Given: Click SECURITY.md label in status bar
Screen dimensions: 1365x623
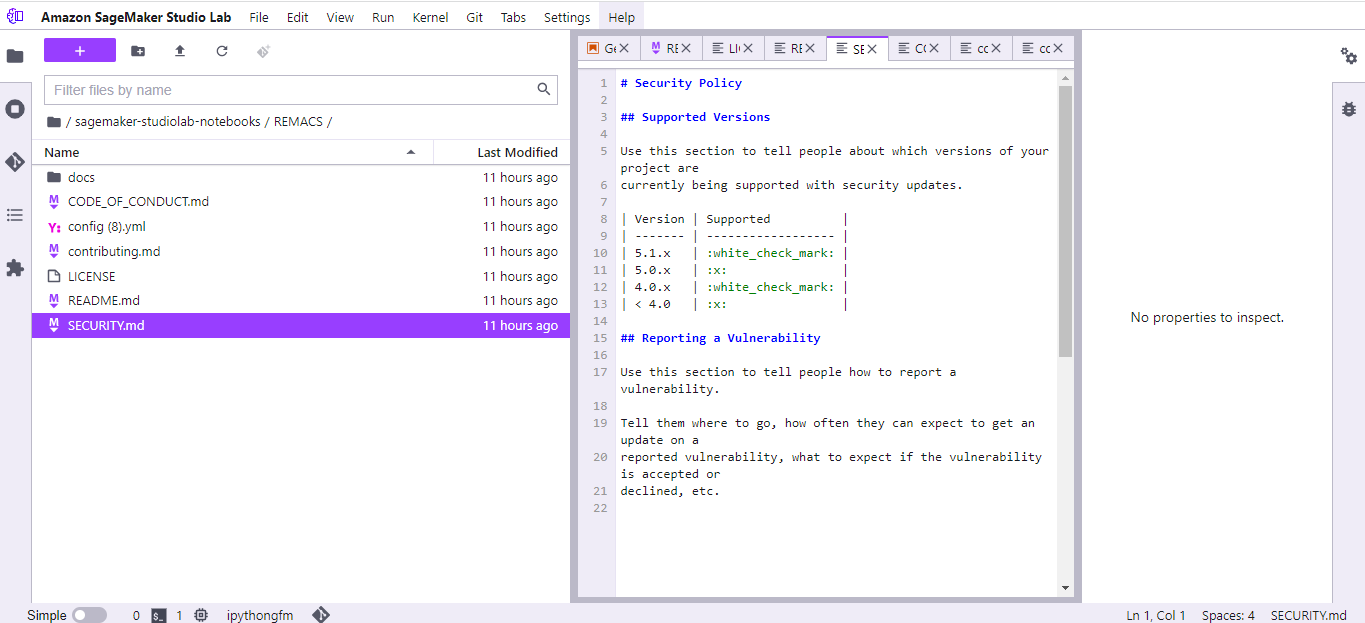Looking at the screenshot, I should [x=1309, y=615].
